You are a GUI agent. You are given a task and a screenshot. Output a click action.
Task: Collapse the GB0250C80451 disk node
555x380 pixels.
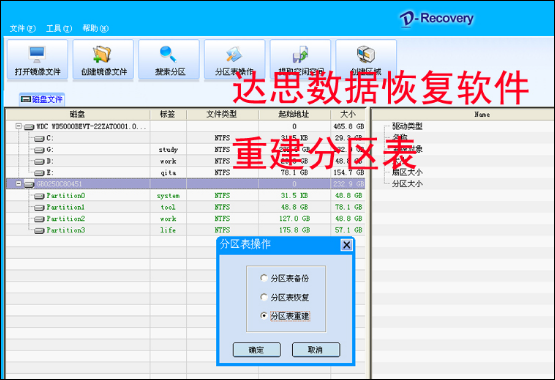(18, 184)
